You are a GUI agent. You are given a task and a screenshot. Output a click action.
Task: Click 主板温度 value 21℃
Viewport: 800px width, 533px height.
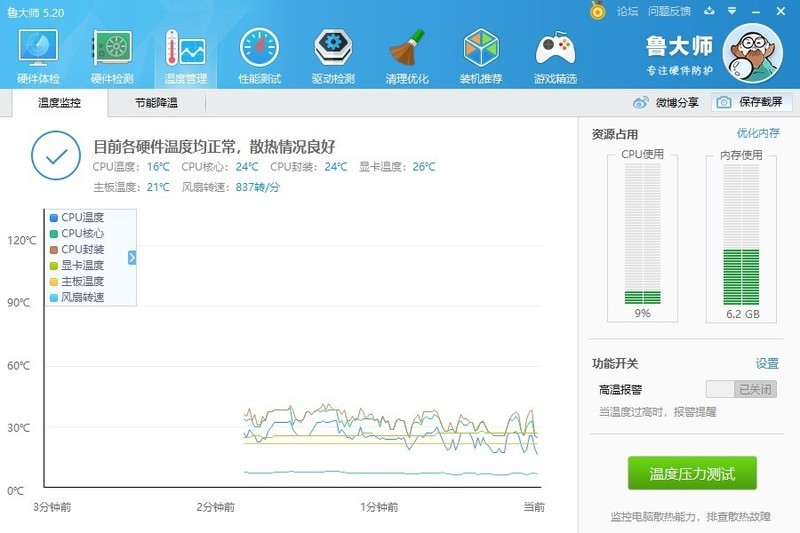point(158,187)
